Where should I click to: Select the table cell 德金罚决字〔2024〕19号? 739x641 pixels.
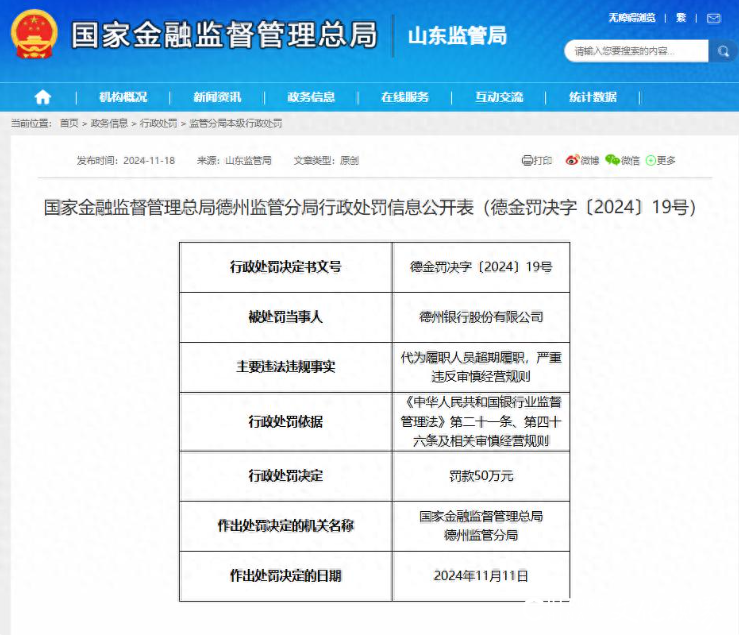481,267
